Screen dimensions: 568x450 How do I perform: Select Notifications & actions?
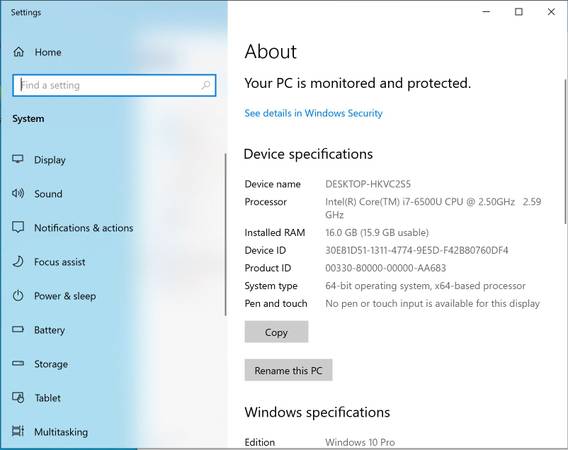(84, 228)
